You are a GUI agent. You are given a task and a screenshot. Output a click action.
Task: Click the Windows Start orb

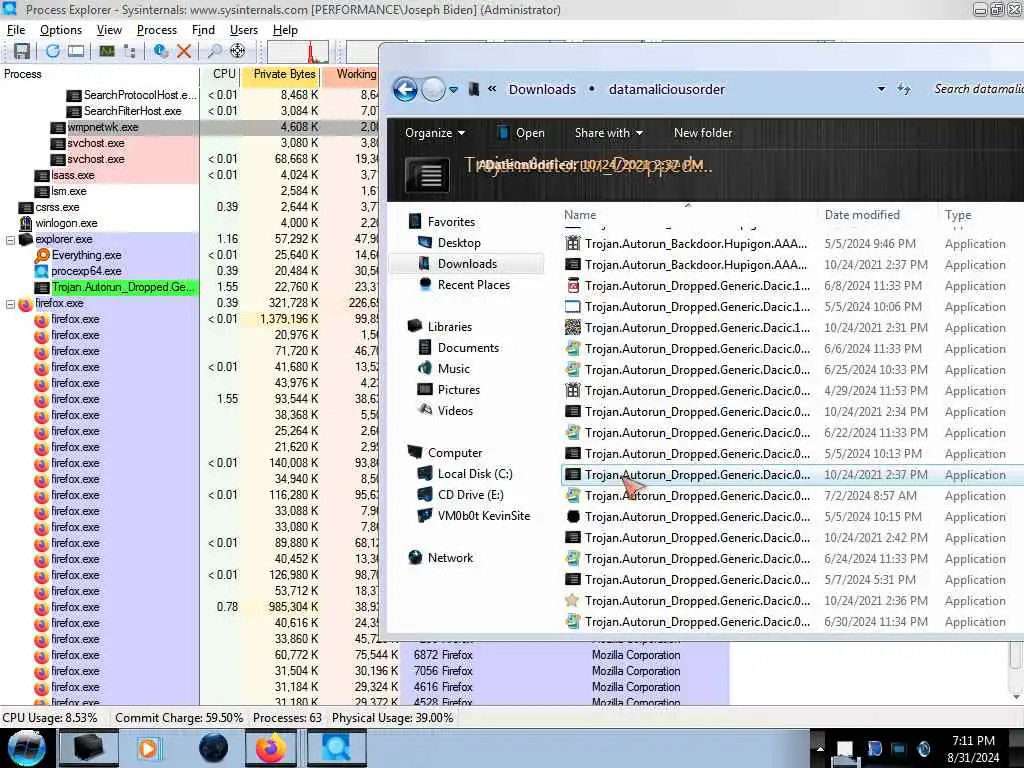[27, 748]
